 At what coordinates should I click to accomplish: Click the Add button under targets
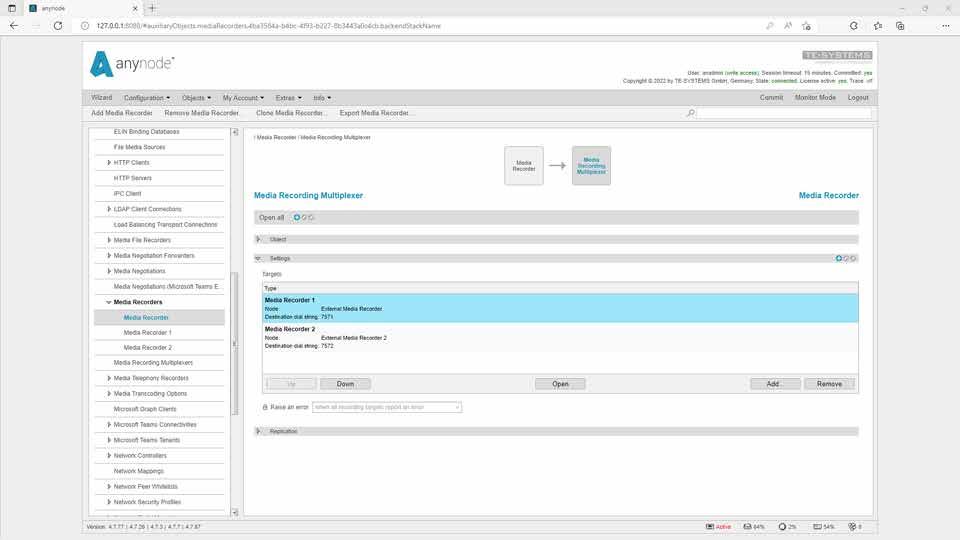coord(773,384)
